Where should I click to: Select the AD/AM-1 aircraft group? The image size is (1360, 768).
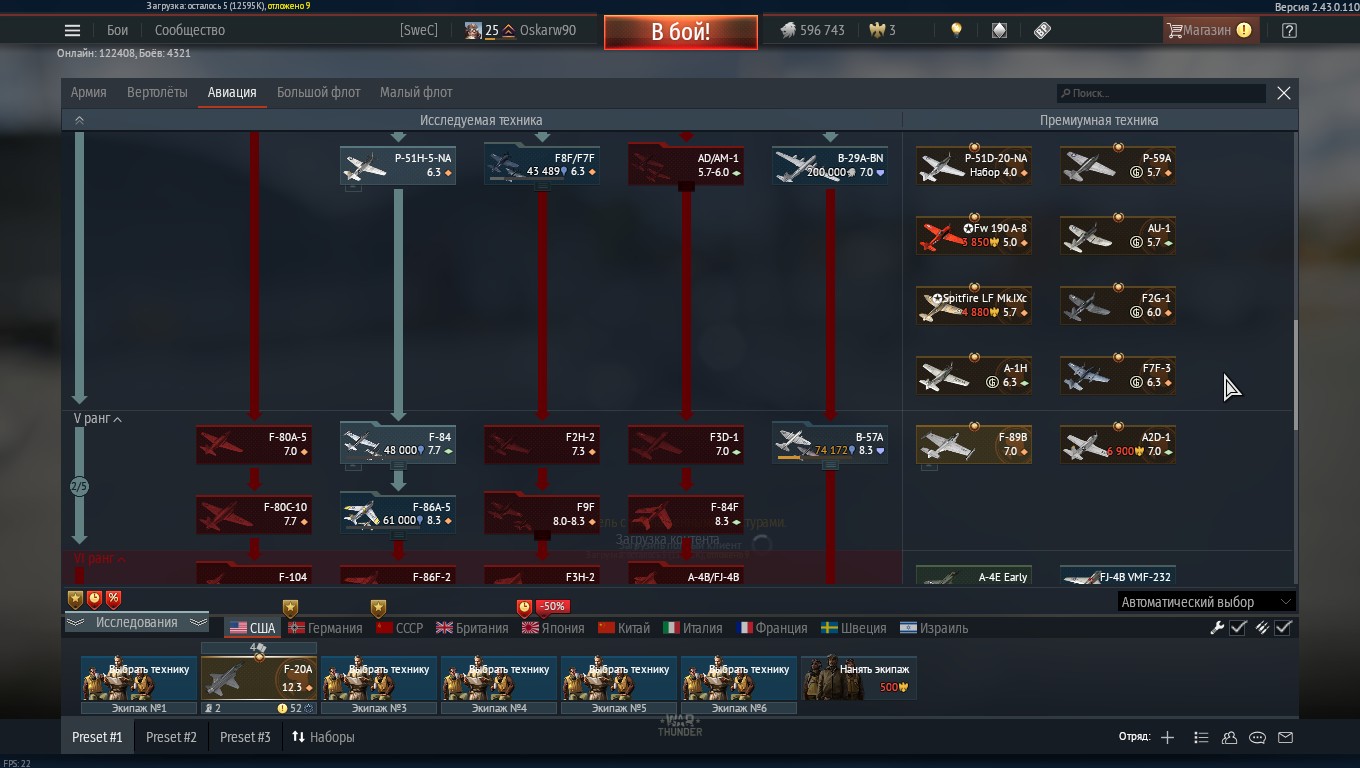[x=686, y=166]
